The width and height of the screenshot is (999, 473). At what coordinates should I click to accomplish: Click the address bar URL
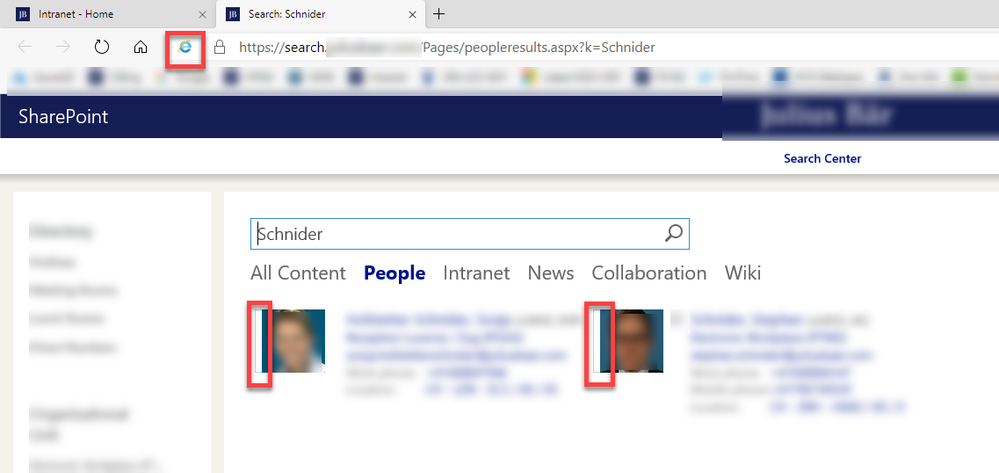pyautogui.click(x=447, y=47)
